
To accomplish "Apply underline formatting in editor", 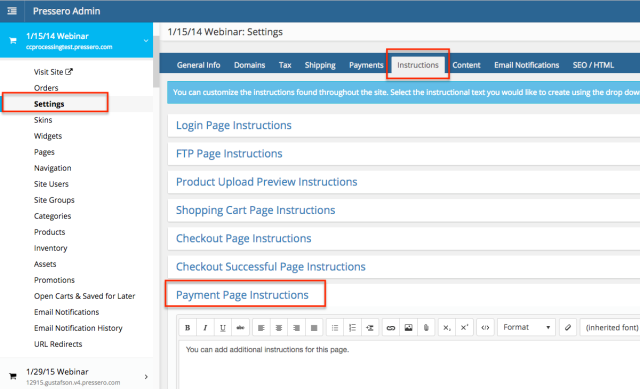I will pyautogui.click(x=223, y=327).
